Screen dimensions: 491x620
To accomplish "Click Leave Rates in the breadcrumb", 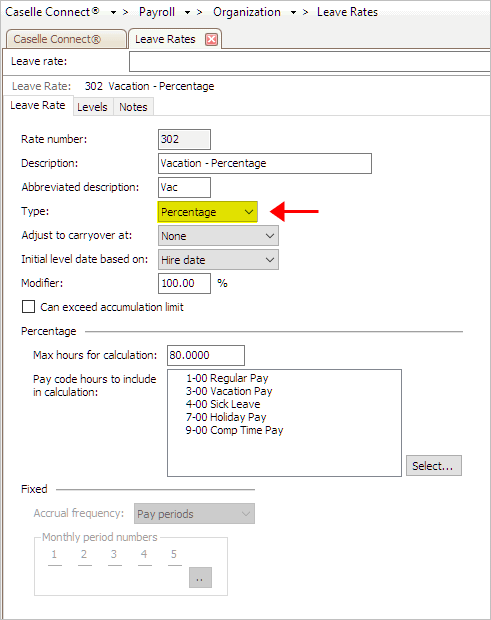I will coord(347,12).
